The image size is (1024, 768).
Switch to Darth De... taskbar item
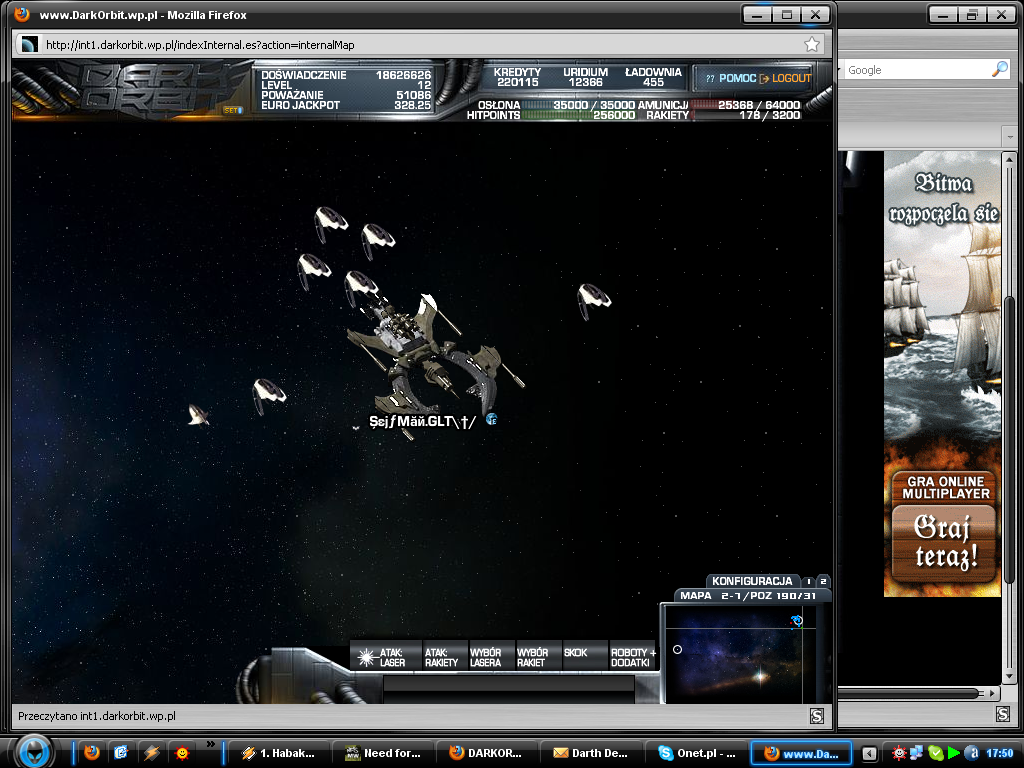pos(590,753)
